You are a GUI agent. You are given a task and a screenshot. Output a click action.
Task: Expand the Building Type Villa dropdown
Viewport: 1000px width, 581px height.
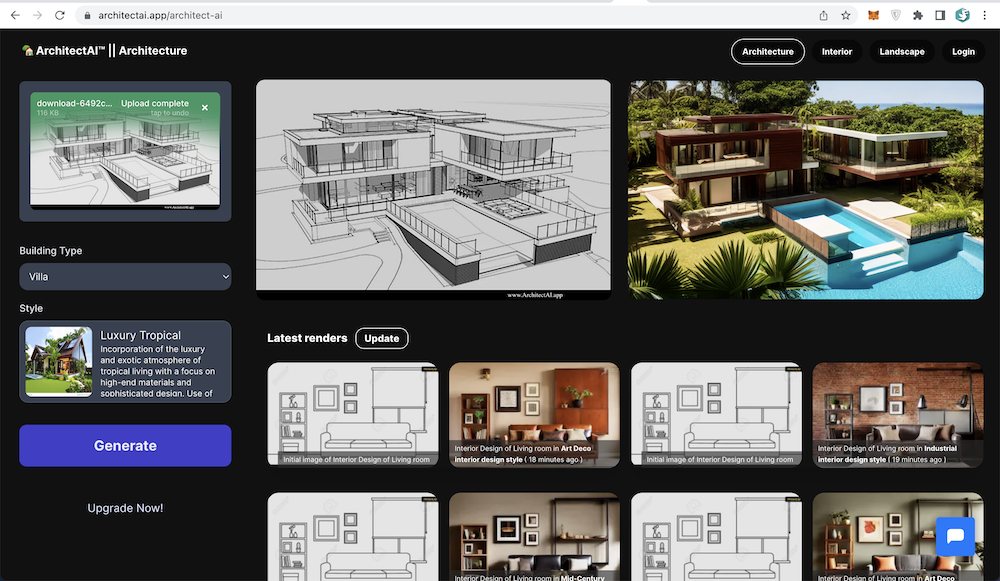tap(125, 277)
